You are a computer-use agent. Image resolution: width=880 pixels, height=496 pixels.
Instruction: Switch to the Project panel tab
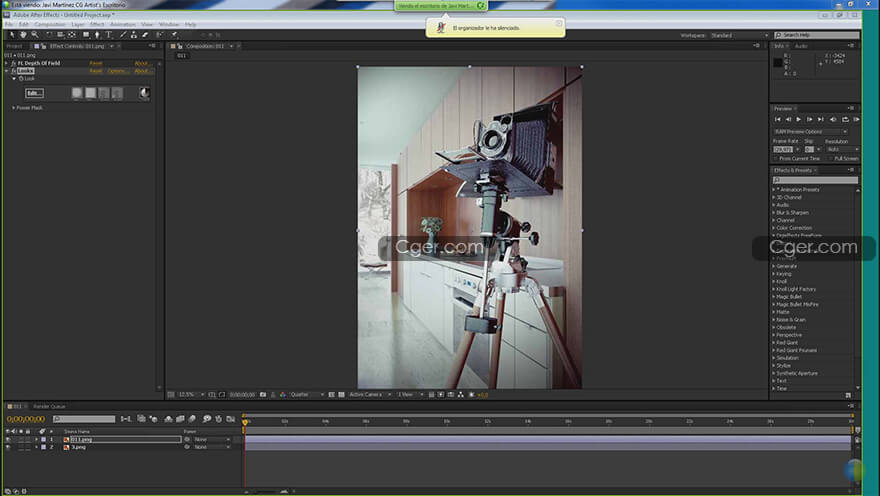(15, 46)
